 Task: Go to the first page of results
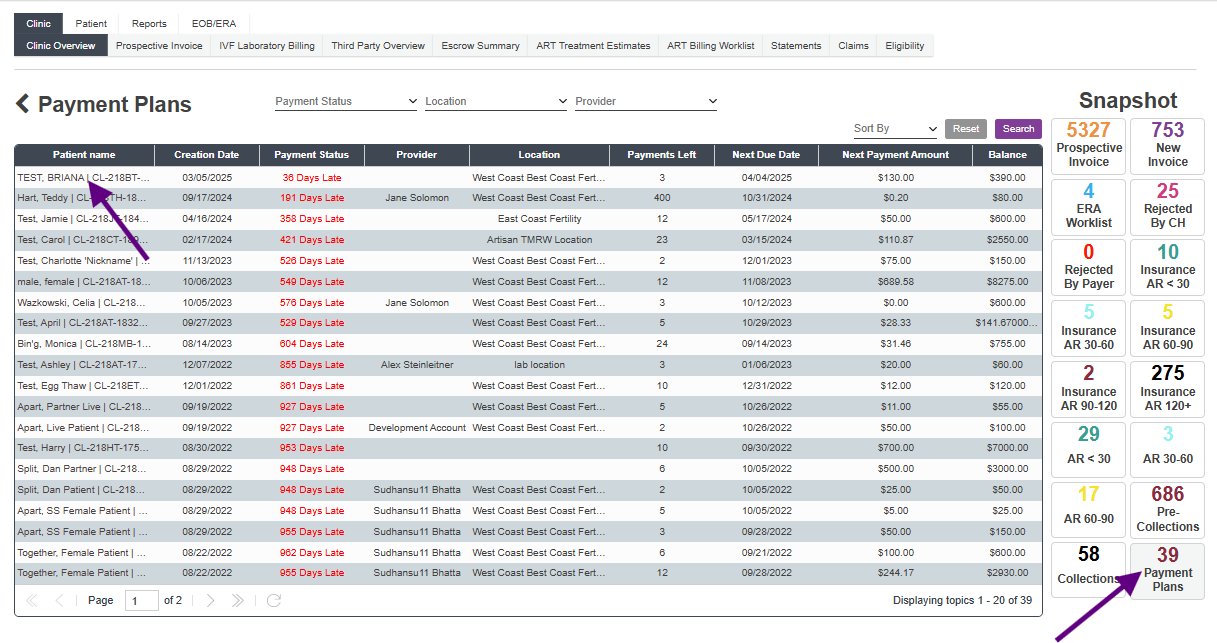(x=32, y=600)
